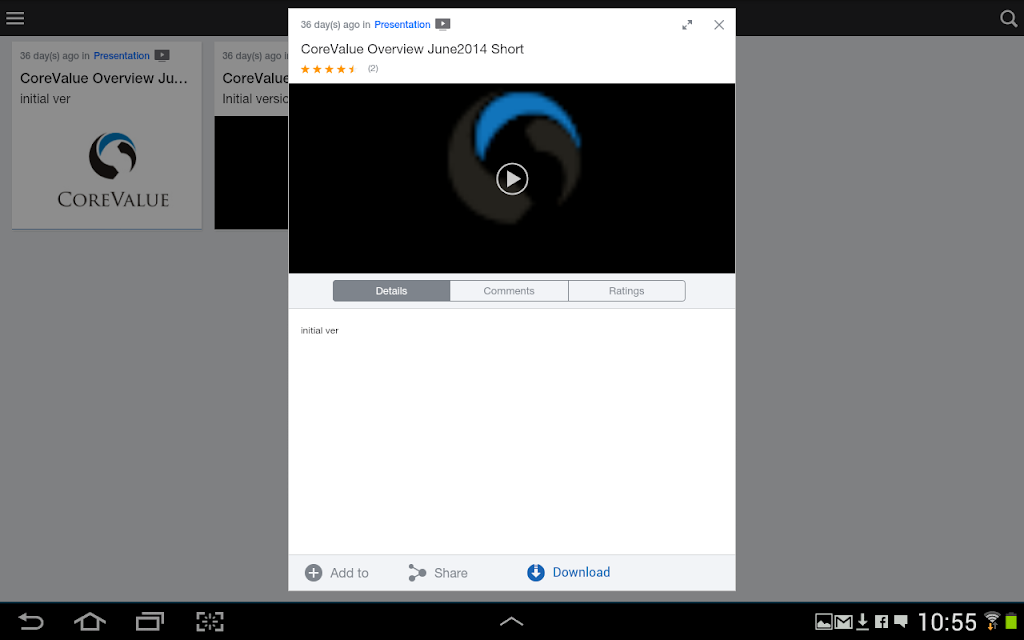
Task: Open the Presentation link on the first background card
Action: (121, 56)
